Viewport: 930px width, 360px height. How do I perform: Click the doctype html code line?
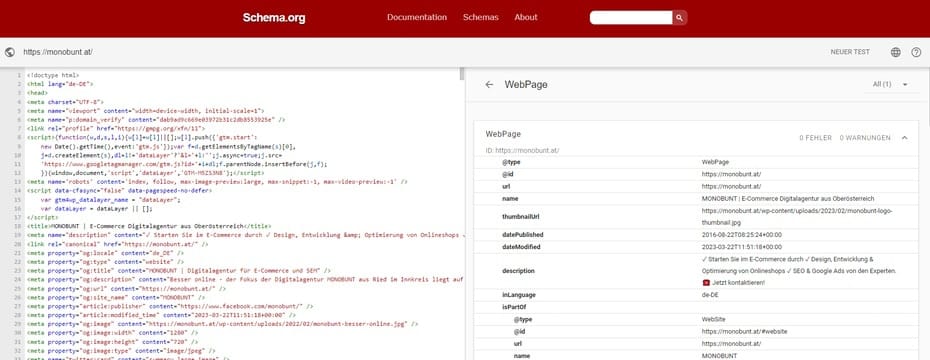[x=53, y=75]
